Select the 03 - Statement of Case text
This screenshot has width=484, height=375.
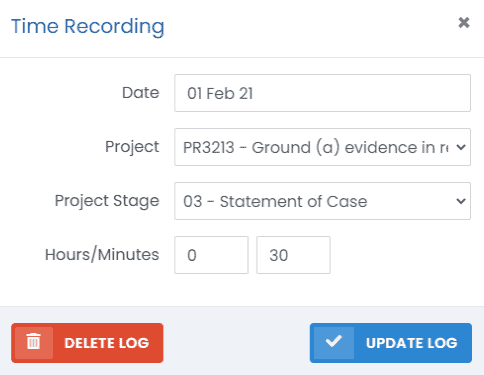point(275,201)
